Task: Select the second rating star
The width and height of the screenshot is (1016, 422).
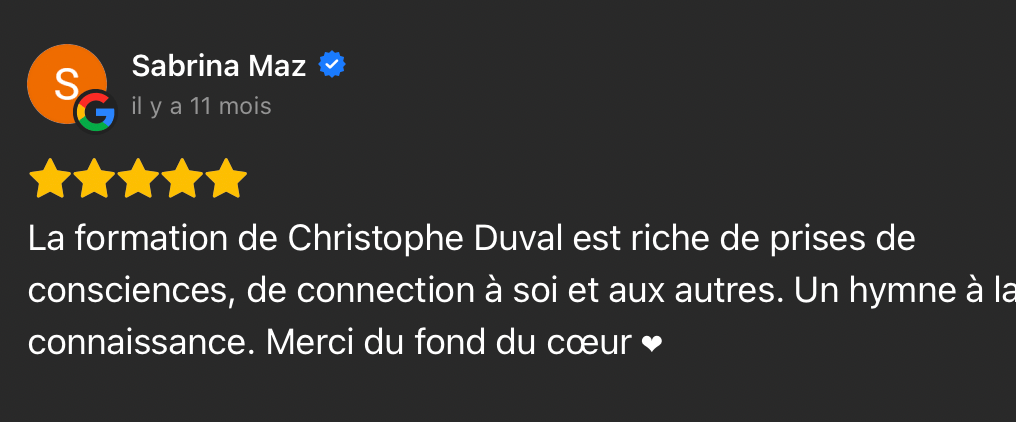Action: coord(93,179)
